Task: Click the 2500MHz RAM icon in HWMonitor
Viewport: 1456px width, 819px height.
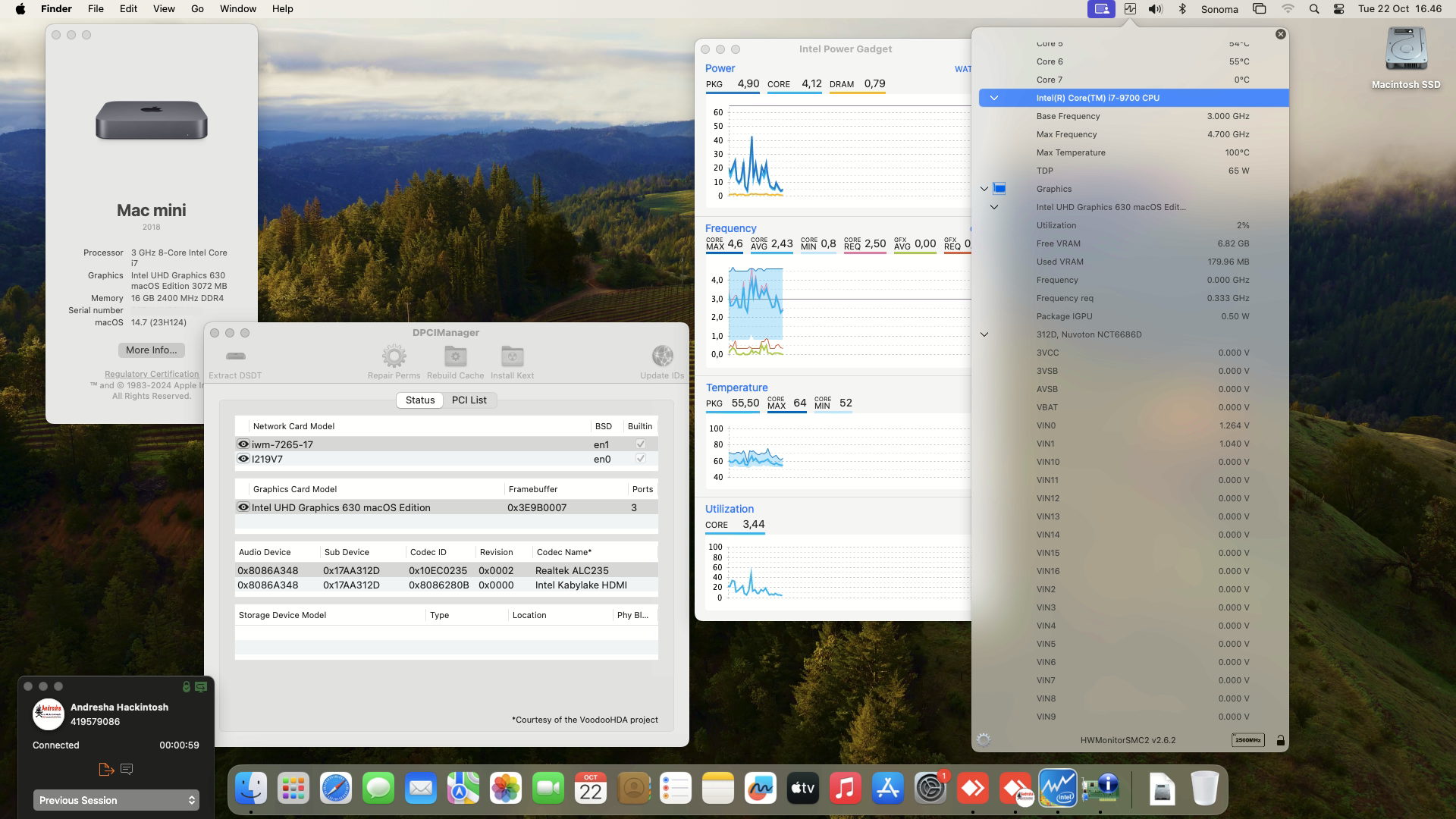Action: [1247, 740]
